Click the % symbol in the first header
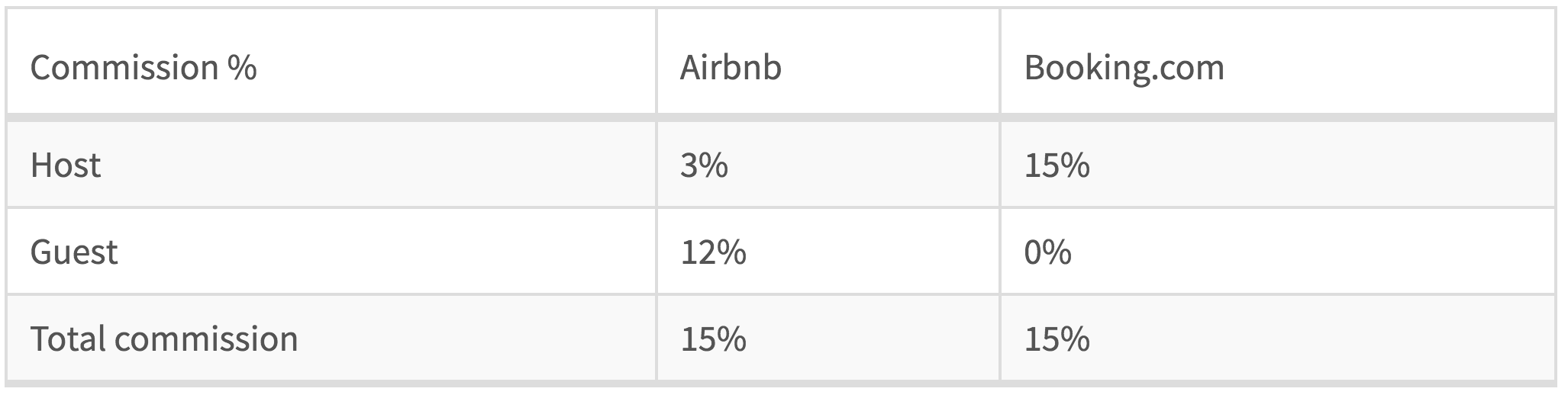The image size is (1568, 395). point(242,68)
